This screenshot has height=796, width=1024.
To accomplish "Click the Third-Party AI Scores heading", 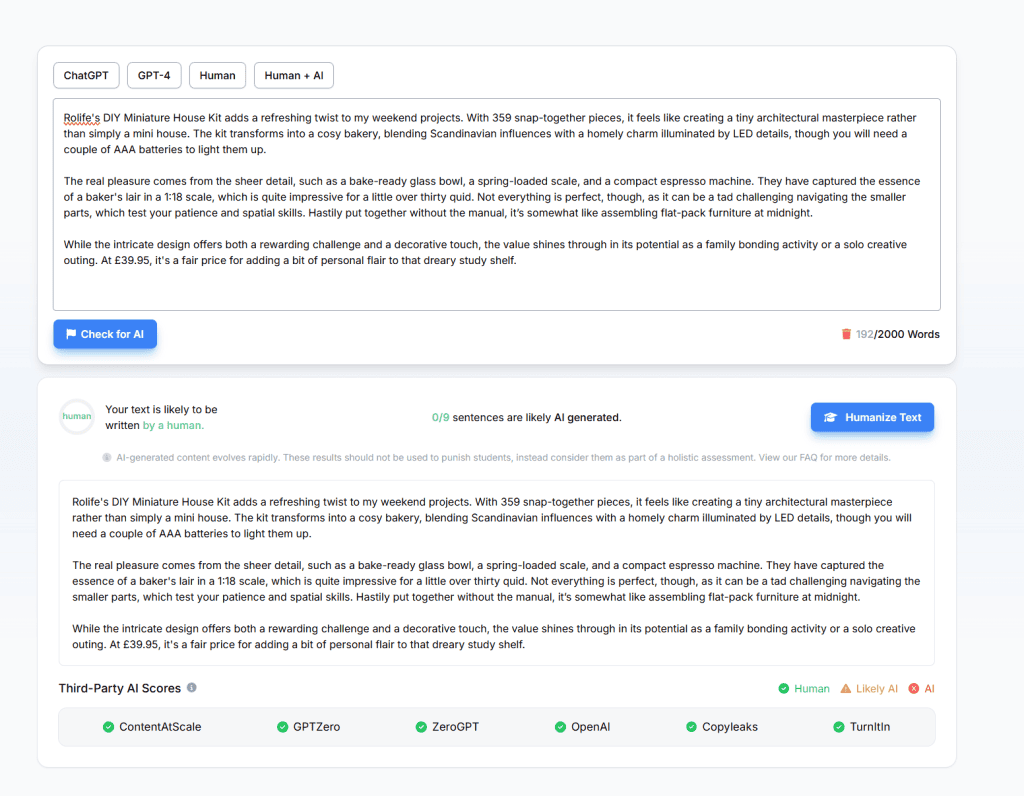I will tap(120, 688).
